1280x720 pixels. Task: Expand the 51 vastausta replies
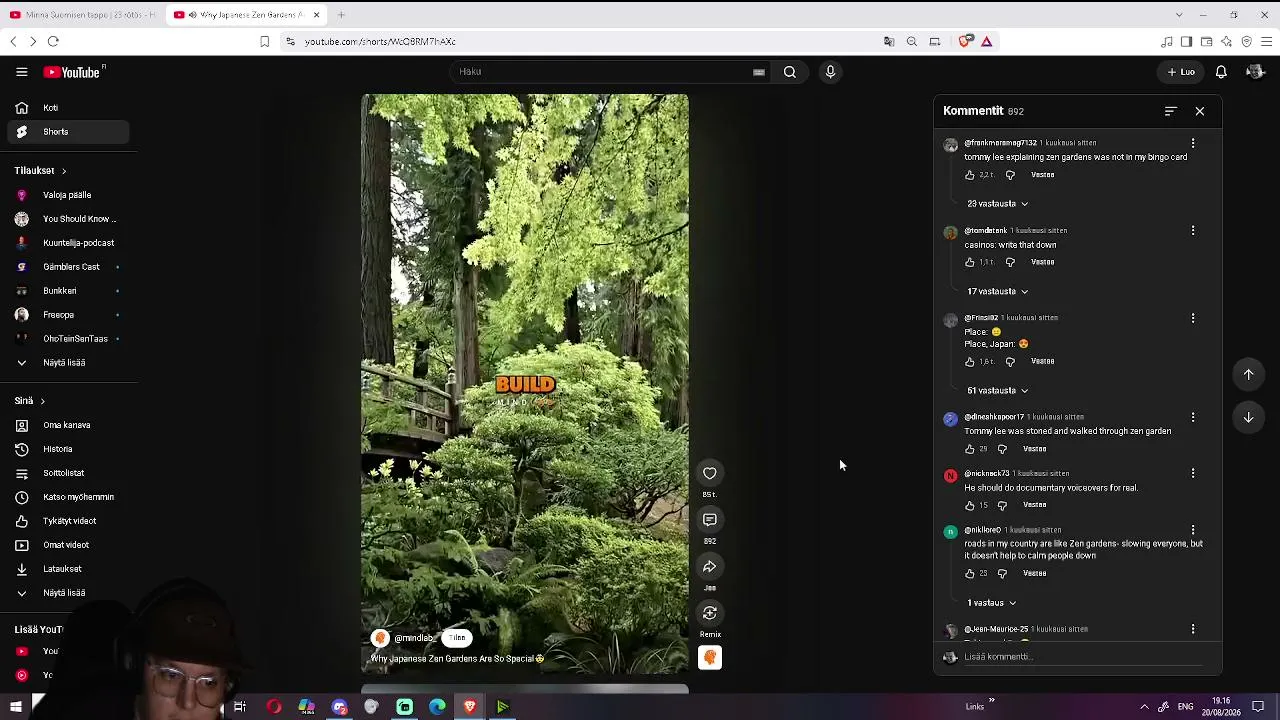tap(997, 391)
